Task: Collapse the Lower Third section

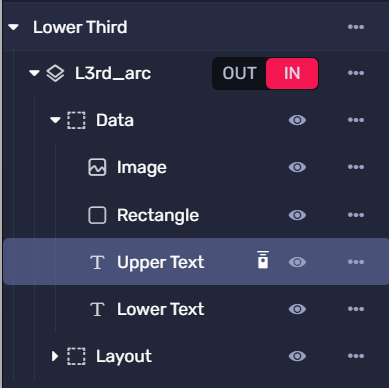Action: tap(14, 27)
